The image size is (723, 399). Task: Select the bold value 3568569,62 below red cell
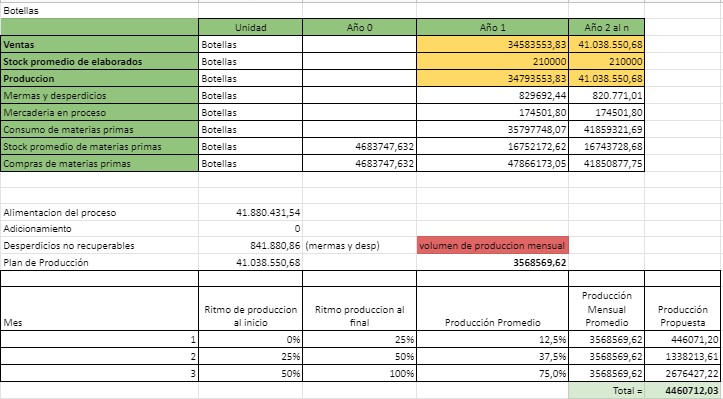pos(492,262)
